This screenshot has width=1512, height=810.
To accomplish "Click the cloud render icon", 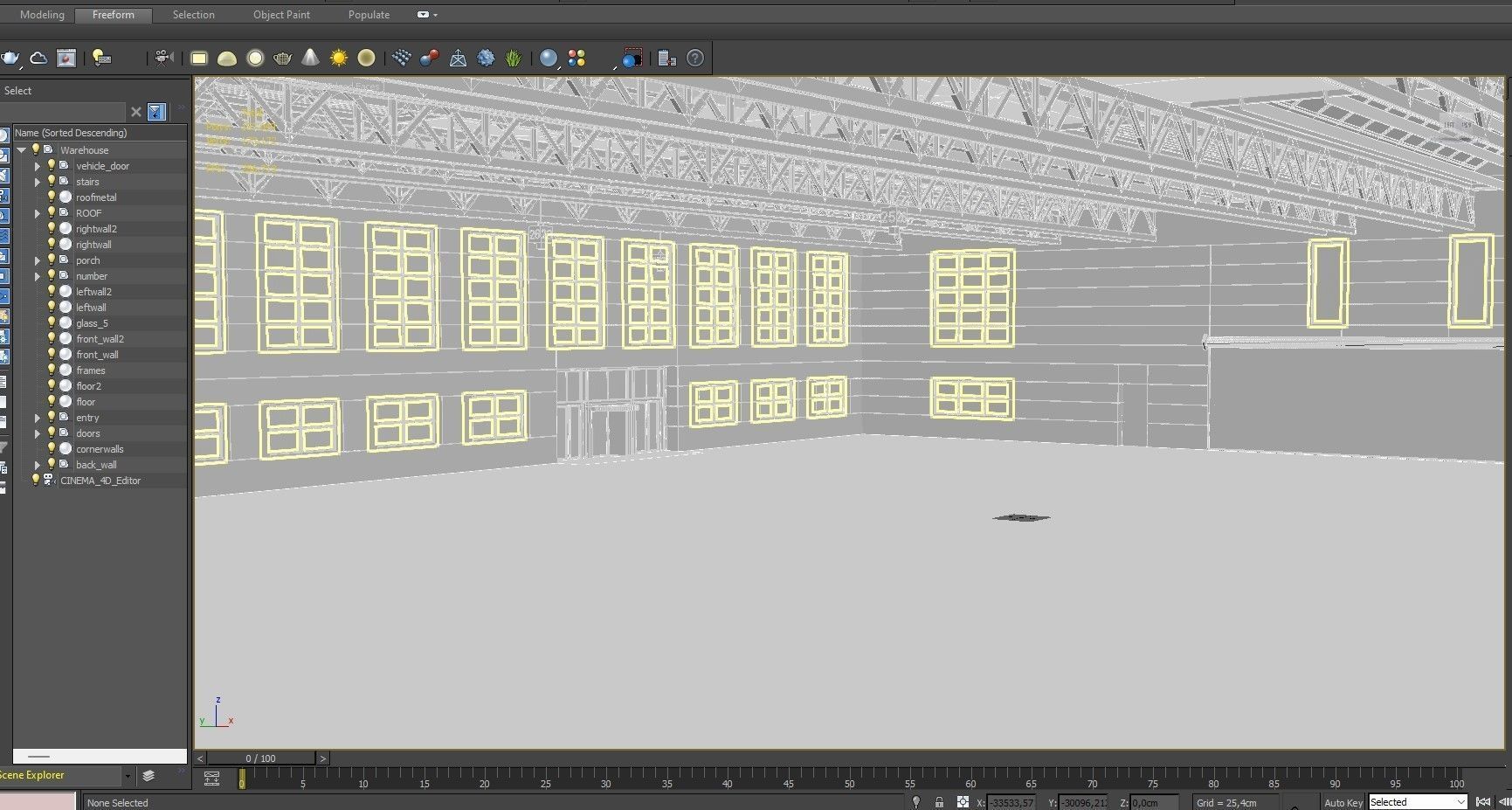I will coord(38,59).
